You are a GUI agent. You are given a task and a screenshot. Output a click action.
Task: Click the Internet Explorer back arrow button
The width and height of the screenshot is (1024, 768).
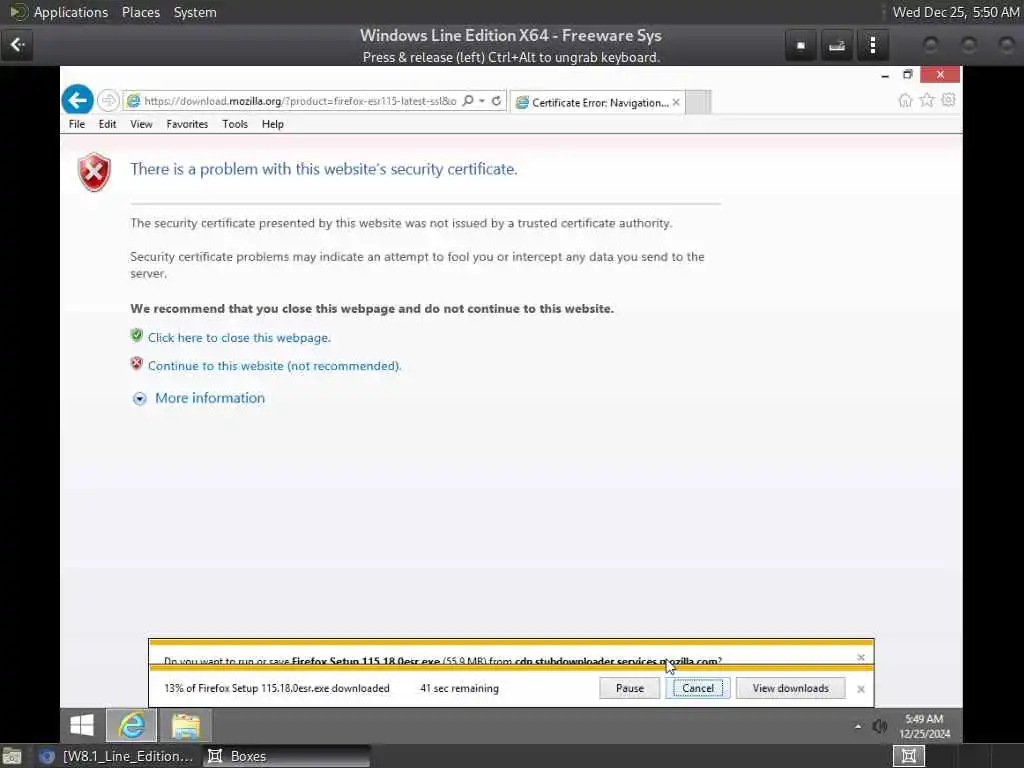(x=78, y=101)
